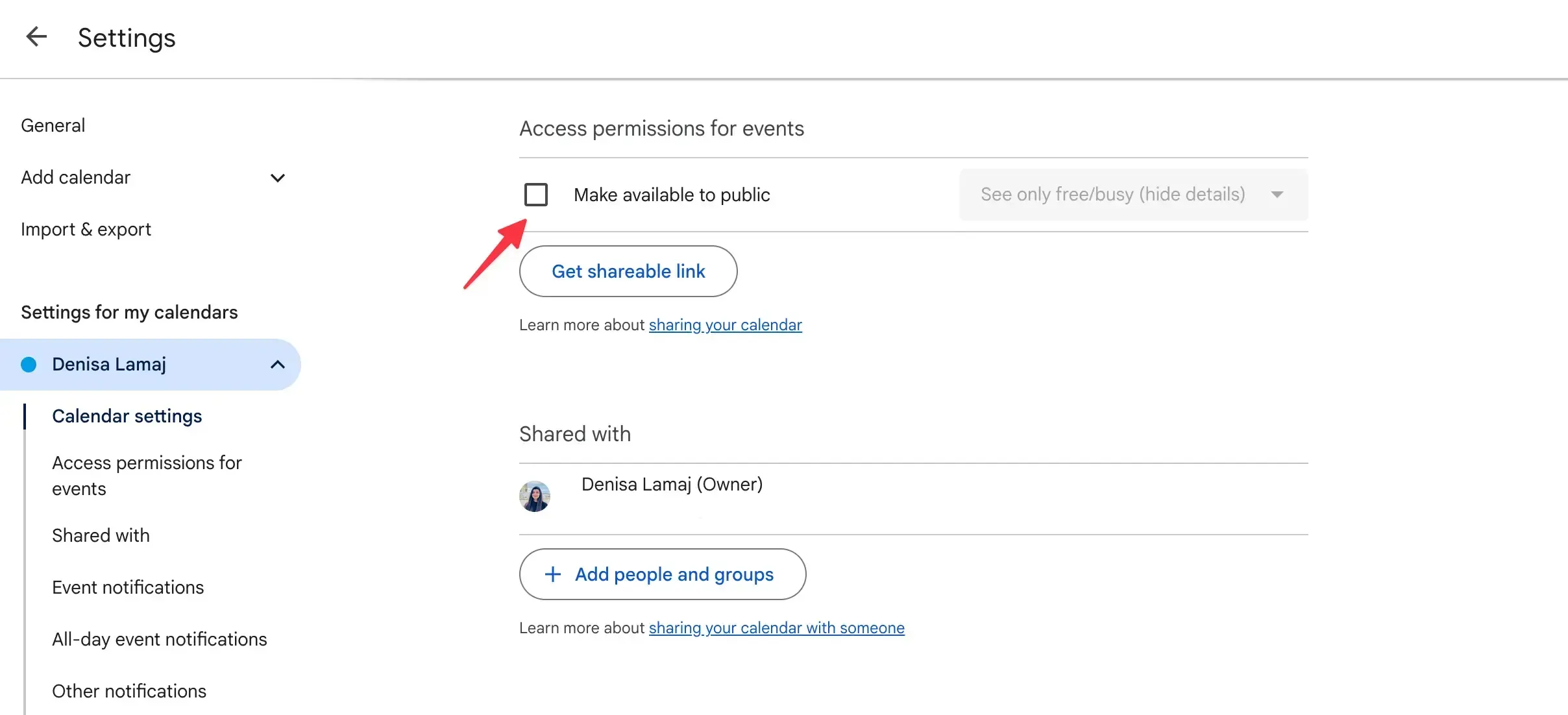Select the General settings section

[x=53, y=125]
